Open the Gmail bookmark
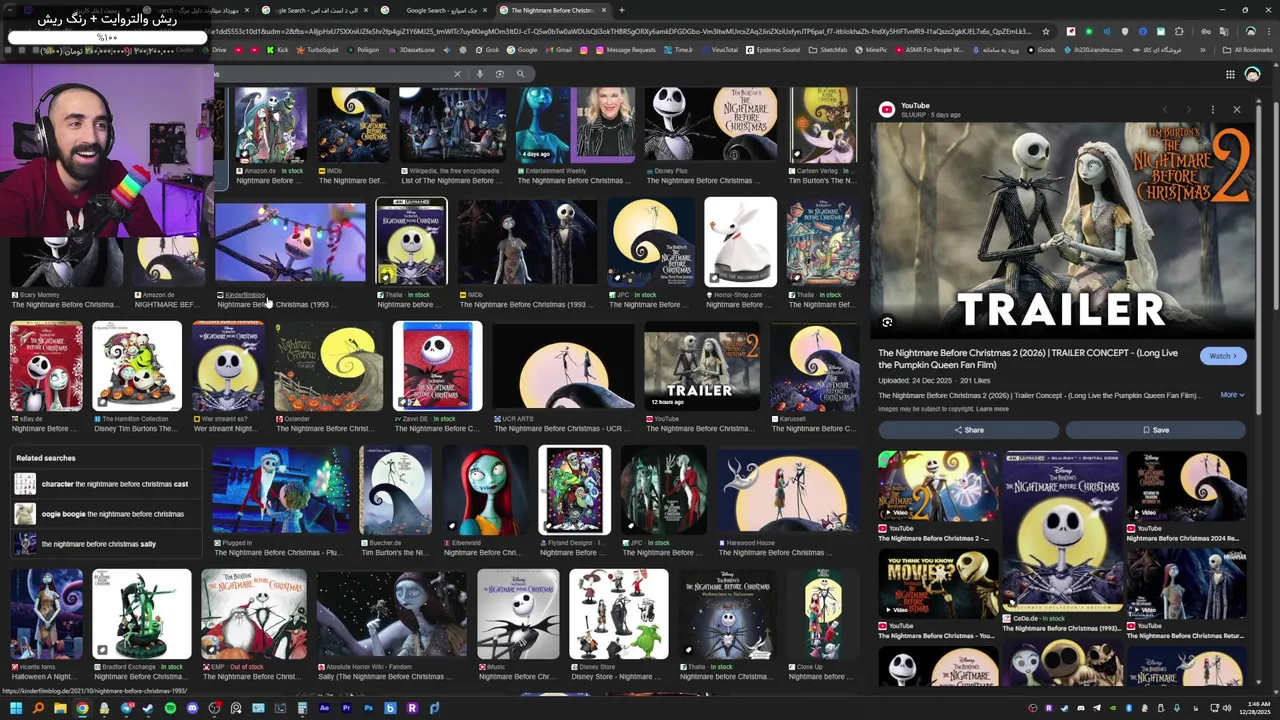1280x720 pixels. click(559, 49)
